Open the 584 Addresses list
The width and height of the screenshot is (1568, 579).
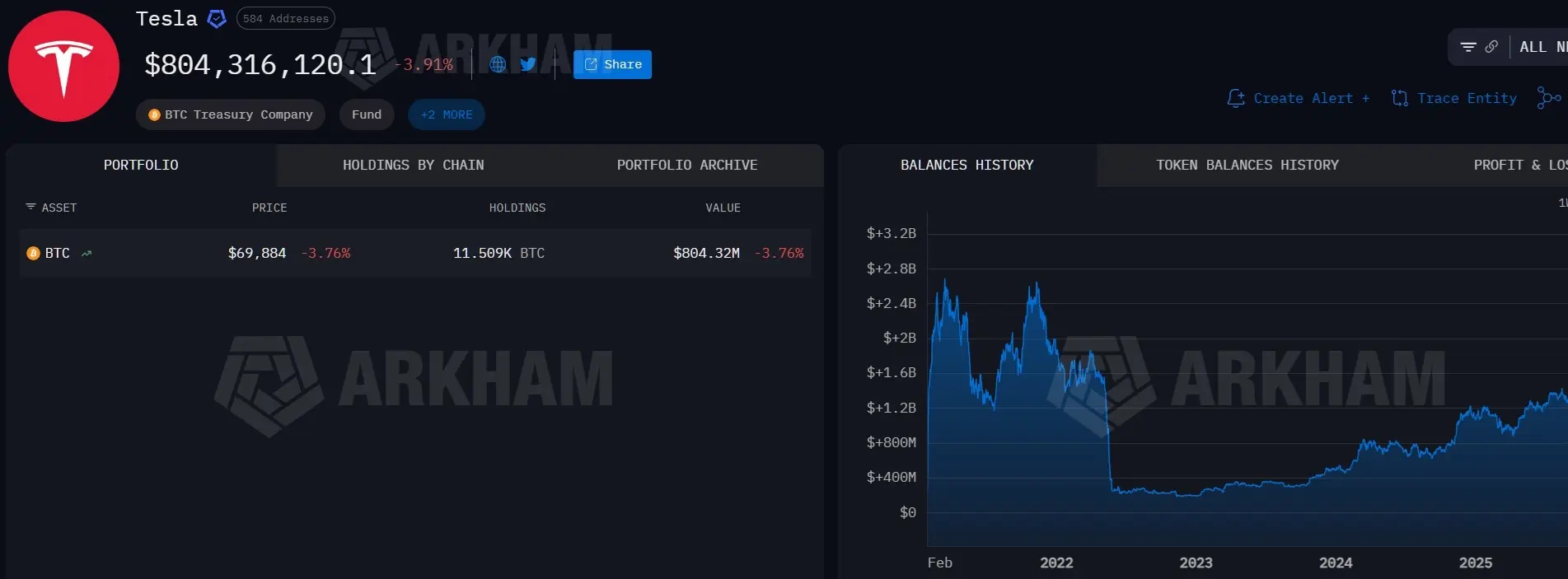tap(285, 19)
